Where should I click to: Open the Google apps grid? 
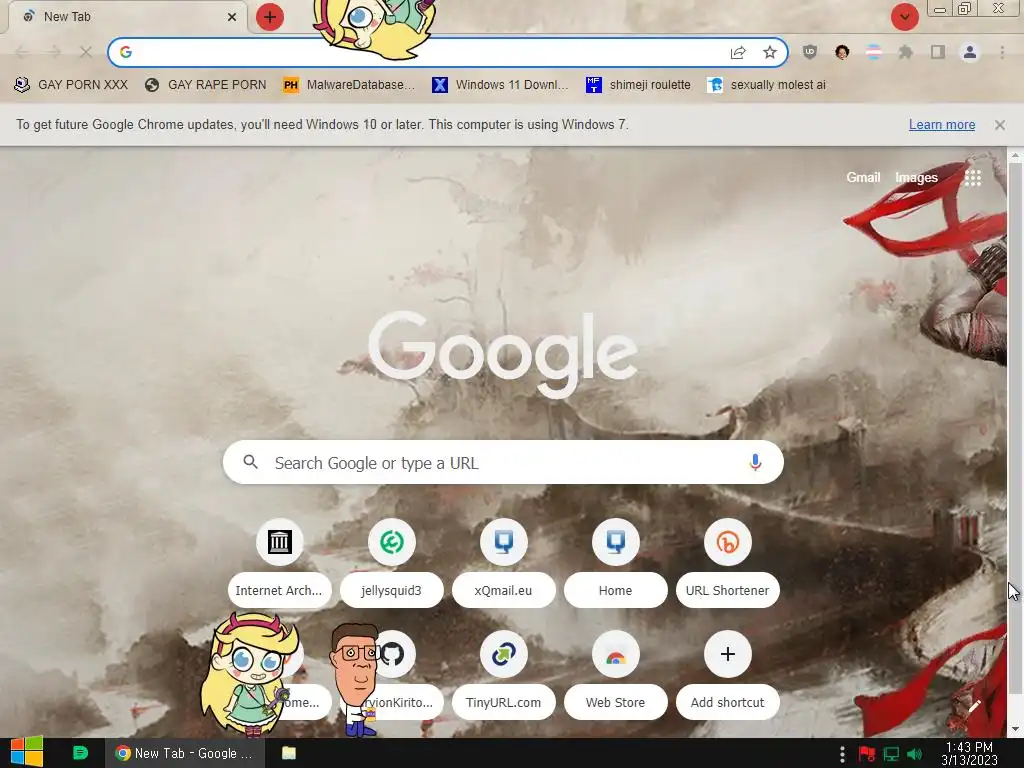pos(973,178)
